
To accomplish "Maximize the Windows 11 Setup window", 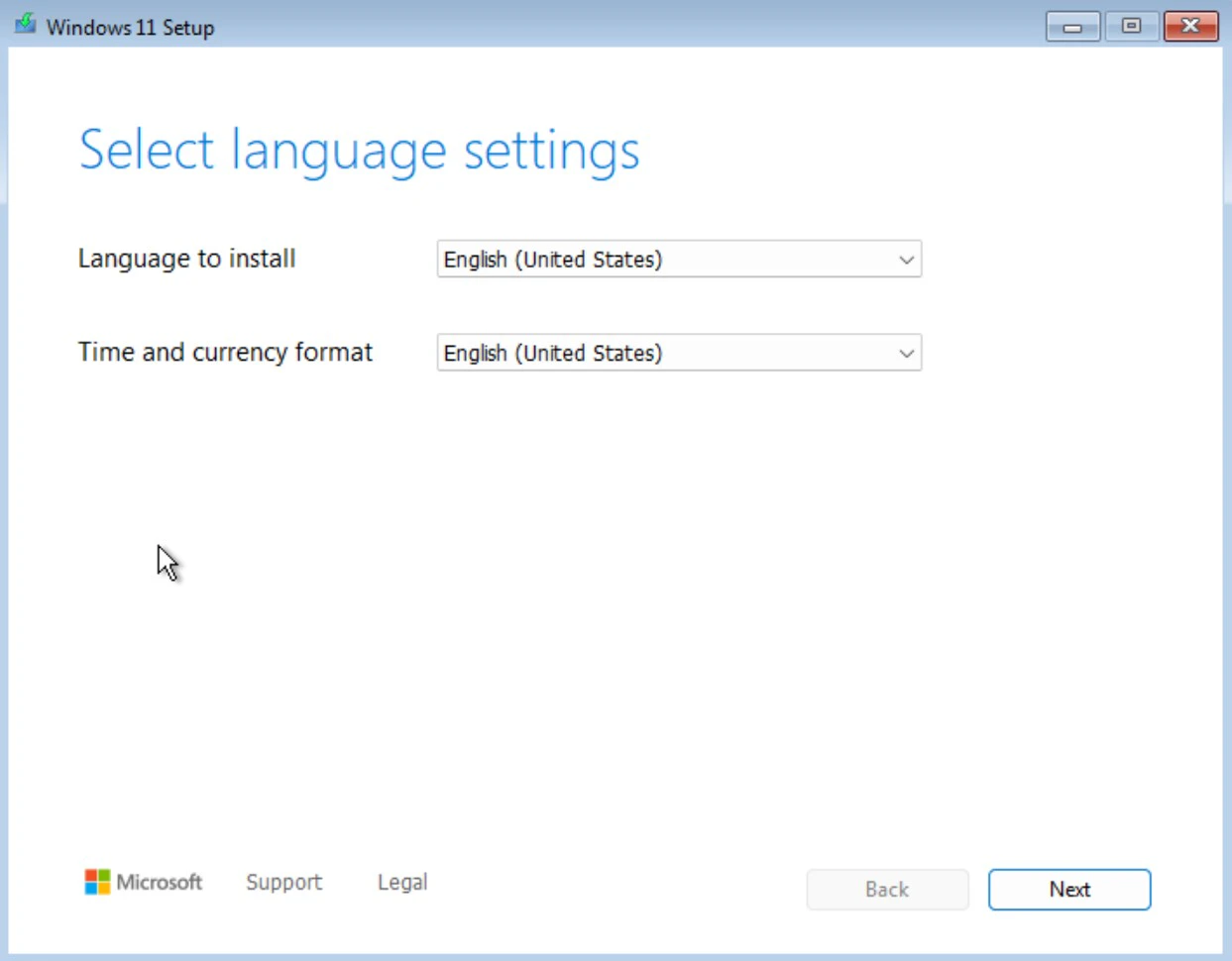I will pyautogui.click(x=1131, y=27).
